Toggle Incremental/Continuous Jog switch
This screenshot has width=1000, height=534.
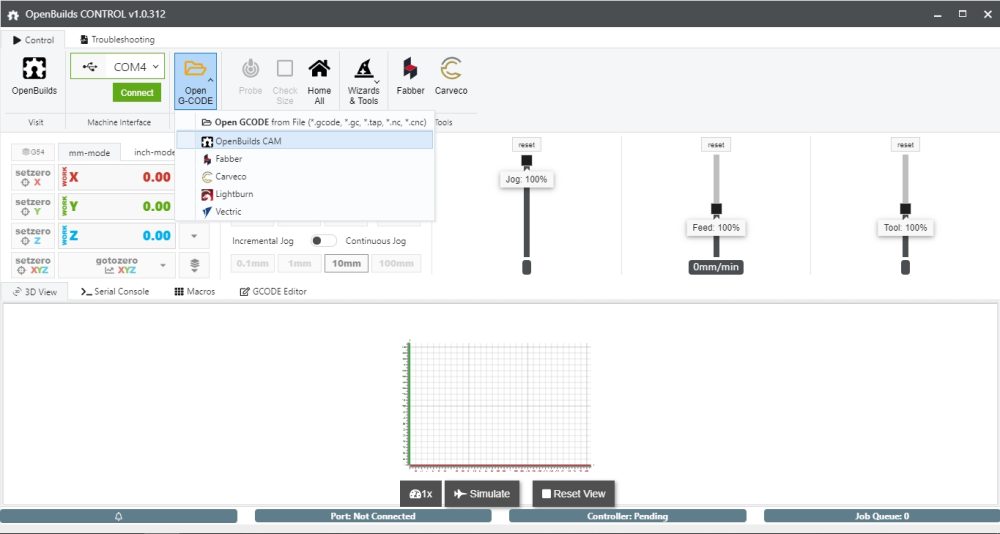click(x=323, y=241)
